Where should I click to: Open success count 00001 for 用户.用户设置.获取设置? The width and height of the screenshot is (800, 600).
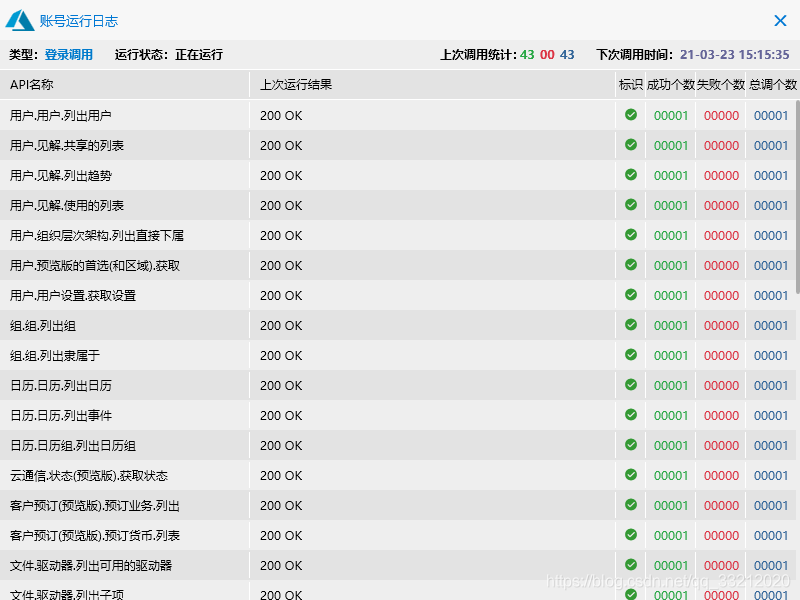click(x=671, y=295)
